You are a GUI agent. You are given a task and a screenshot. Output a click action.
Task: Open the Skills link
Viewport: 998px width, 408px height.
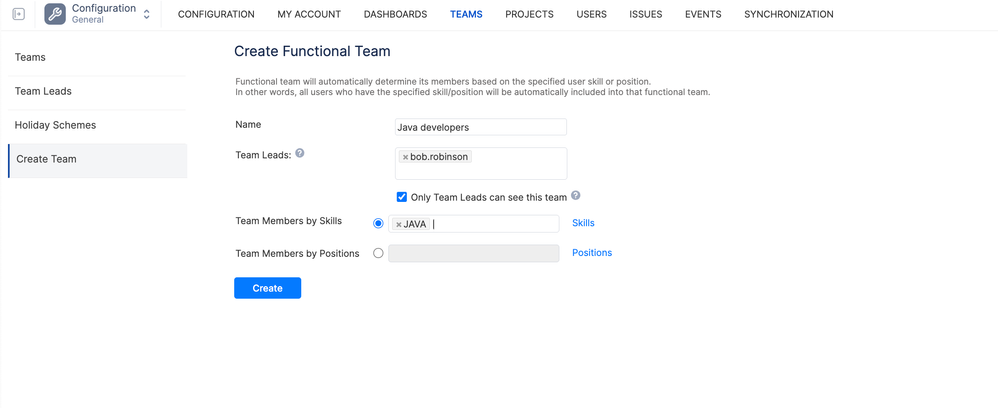pyautogui.click(x=583, y=223)
